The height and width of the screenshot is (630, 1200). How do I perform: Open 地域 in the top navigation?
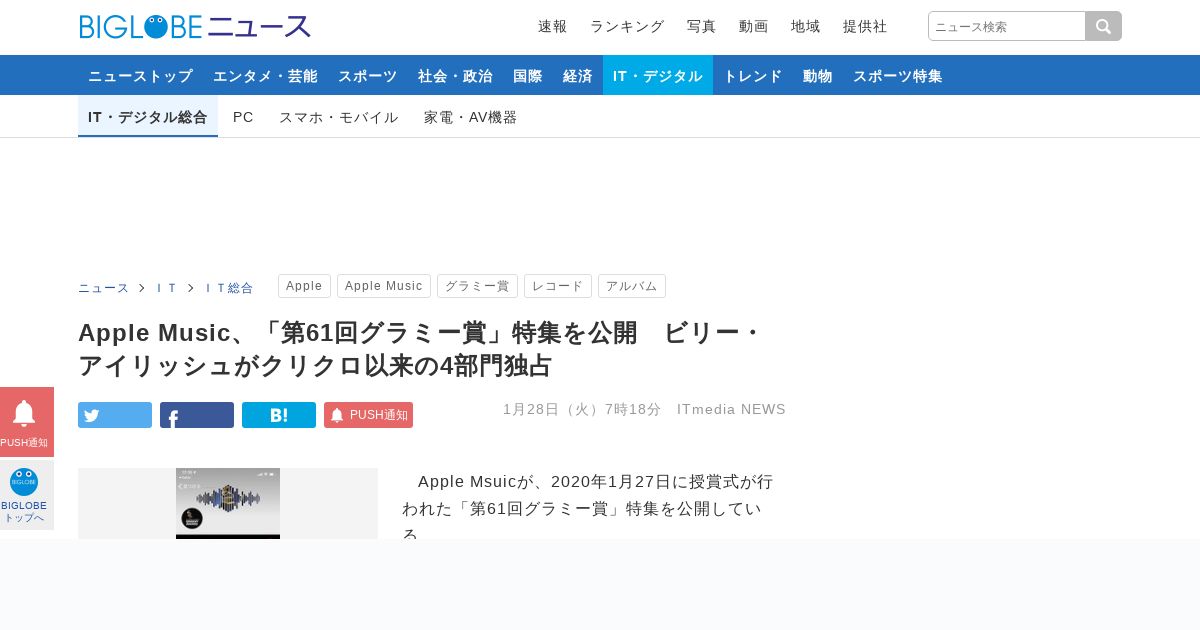coord(805,26)
